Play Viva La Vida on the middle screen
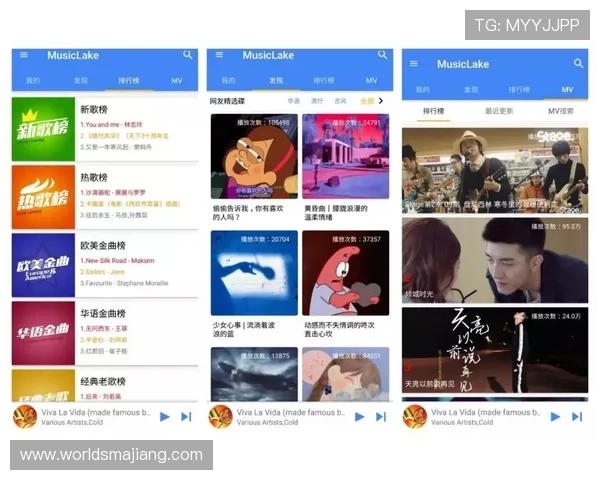 pos(359,417)
